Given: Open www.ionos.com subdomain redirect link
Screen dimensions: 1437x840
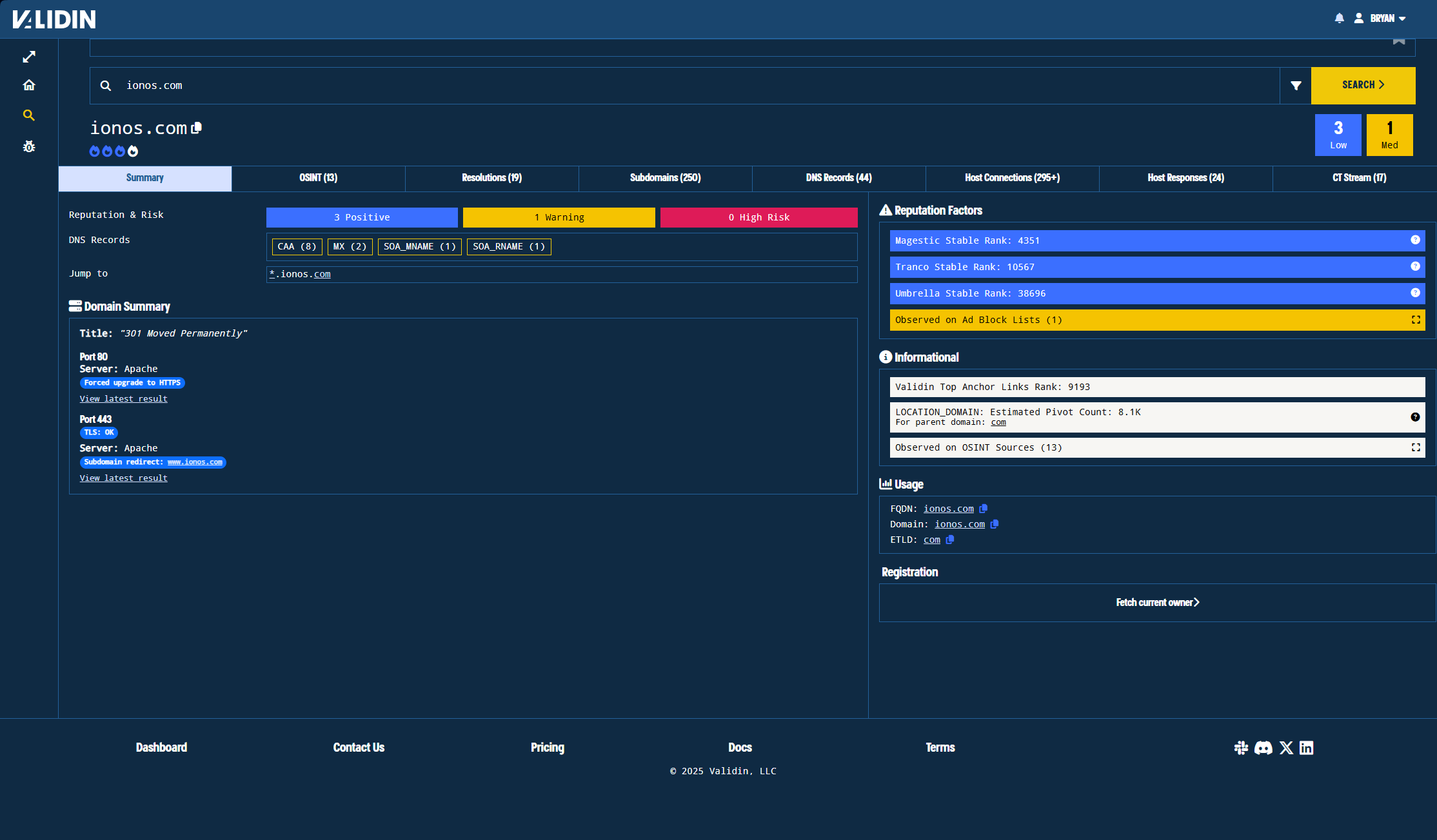Looking at the screenshot, I should tap(195, 462).
